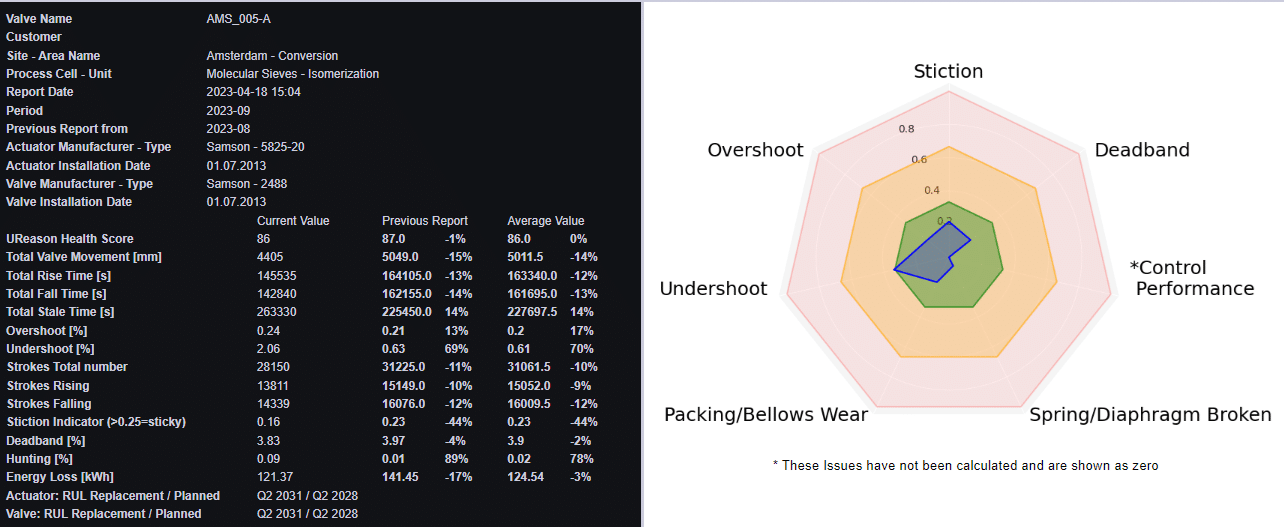Screen dimensions: 1284x527
Task: Select the Spring/Diaphragm Broken chart label
Action: (1150, 415)
